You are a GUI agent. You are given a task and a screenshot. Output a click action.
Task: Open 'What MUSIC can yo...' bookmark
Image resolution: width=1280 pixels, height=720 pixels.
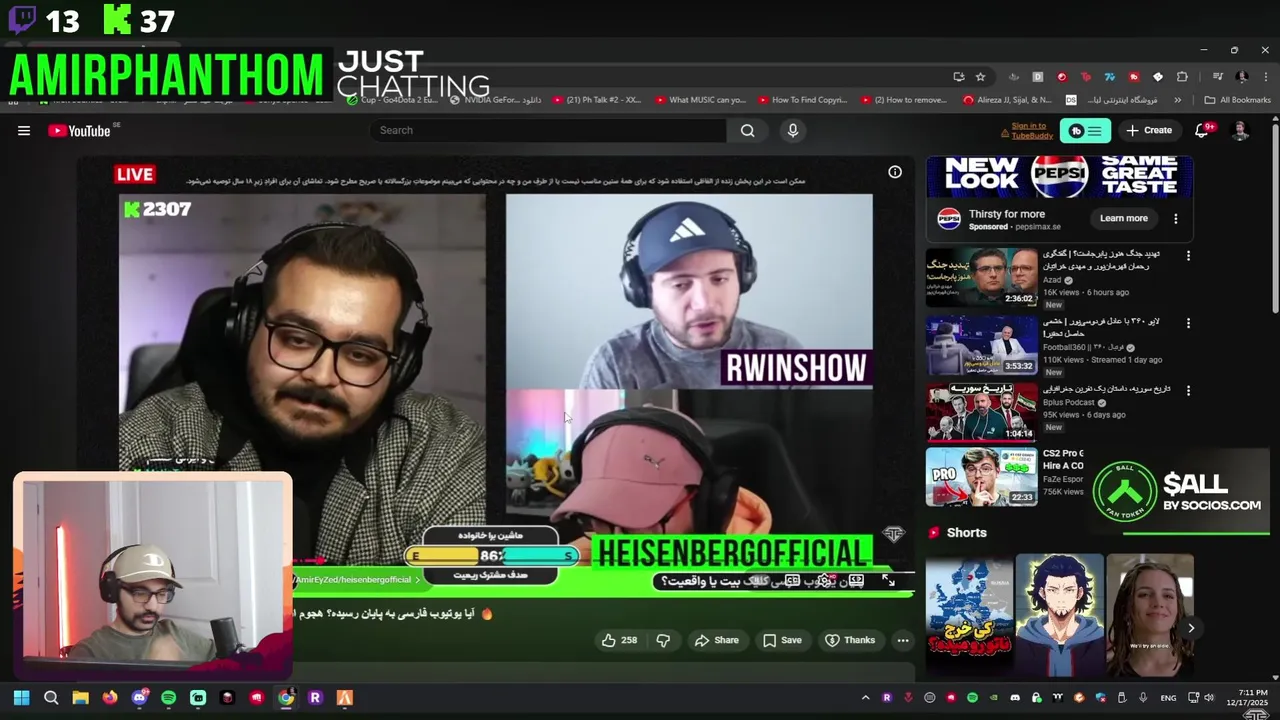(701, 100)
